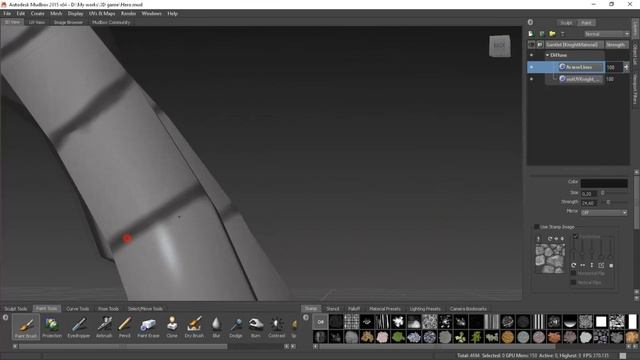The width and height of the screenshot is (640, 360).
Task: Click the tool tray right scroll arrow
Action: coord(293,346)
